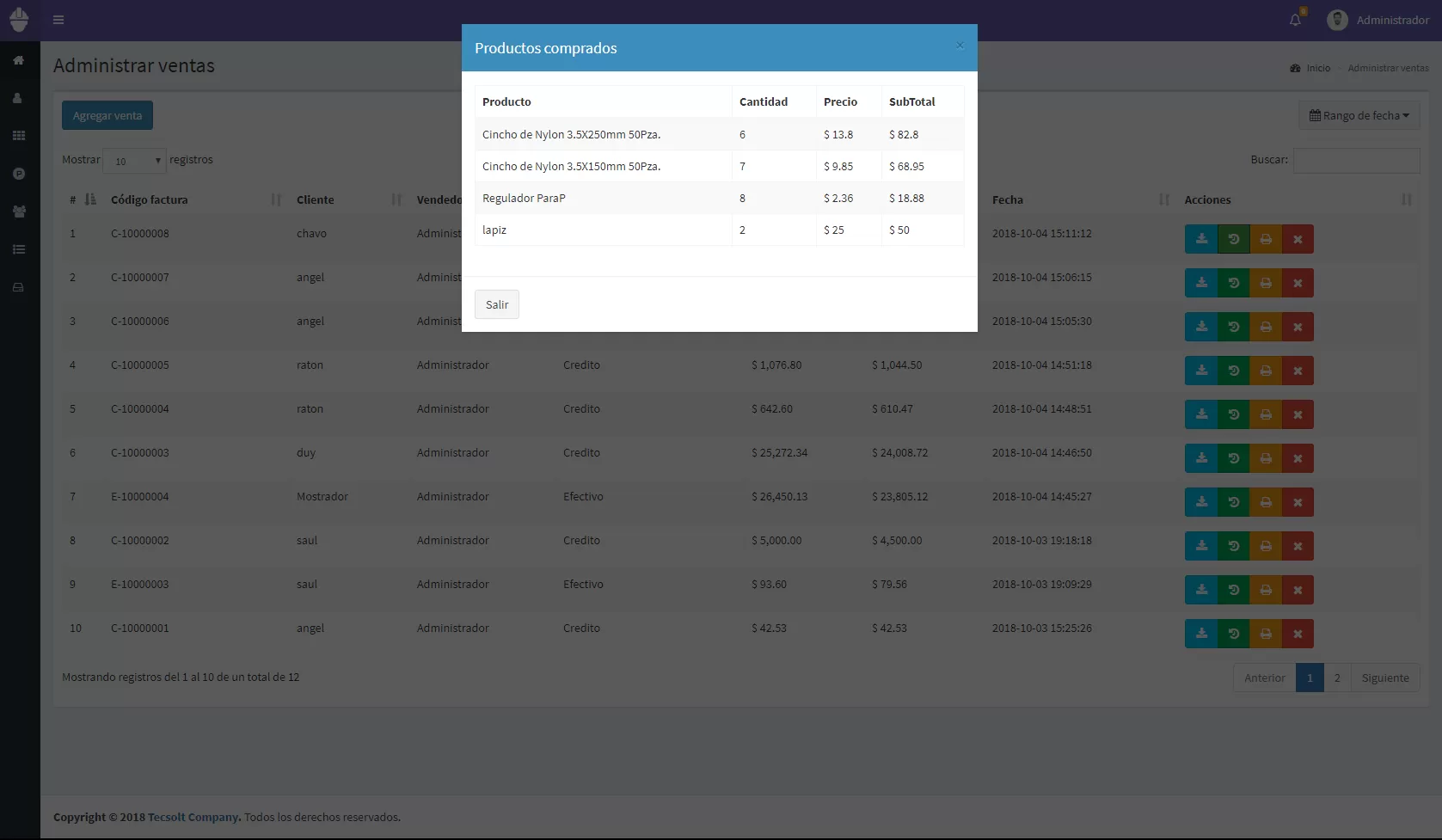Focus the Buscar search field
The width and height of the screenshot is (1442, 840).
(x=1356, y=160)
